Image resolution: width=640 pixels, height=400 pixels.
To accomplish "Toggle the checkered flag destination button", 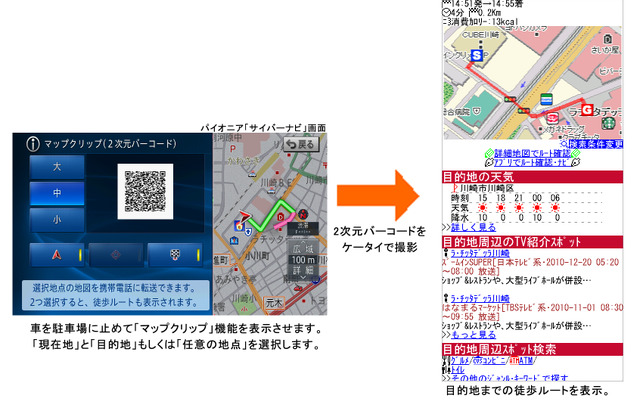I will (x=175, y=255).
